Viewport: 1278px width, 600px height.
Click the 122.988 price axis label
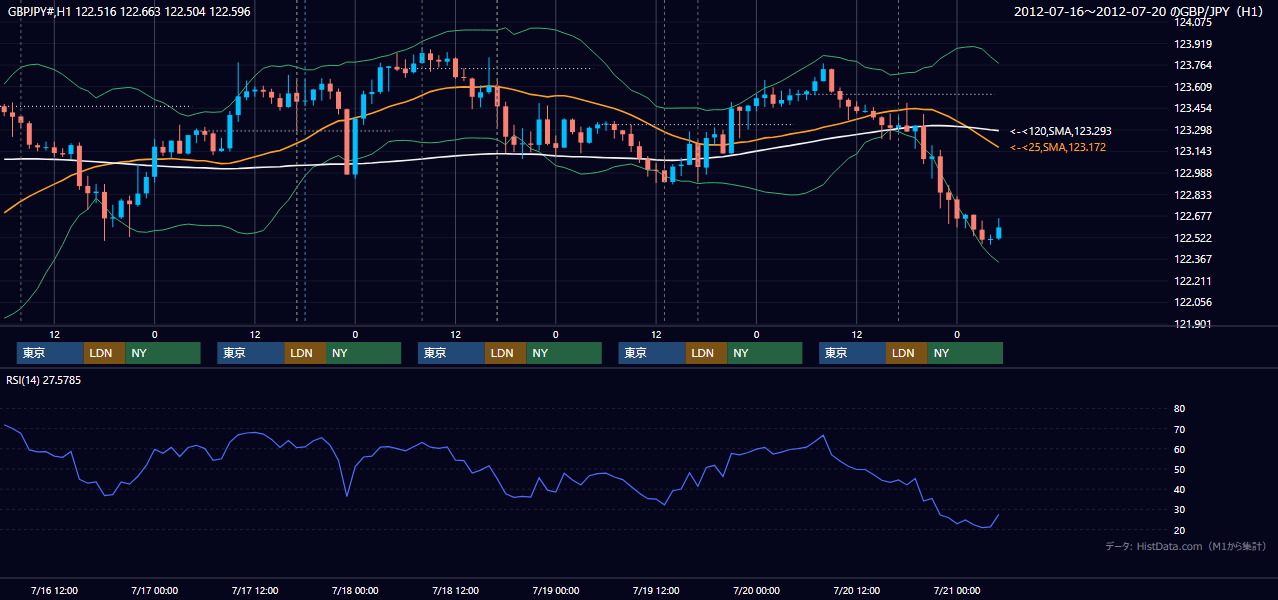[x=1193, y=173]
